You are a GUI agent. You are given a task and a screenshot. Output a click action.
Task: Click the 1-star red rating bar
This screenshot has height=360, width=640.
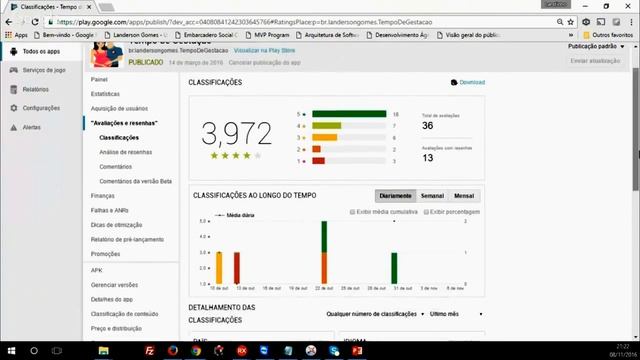point(318,161)
